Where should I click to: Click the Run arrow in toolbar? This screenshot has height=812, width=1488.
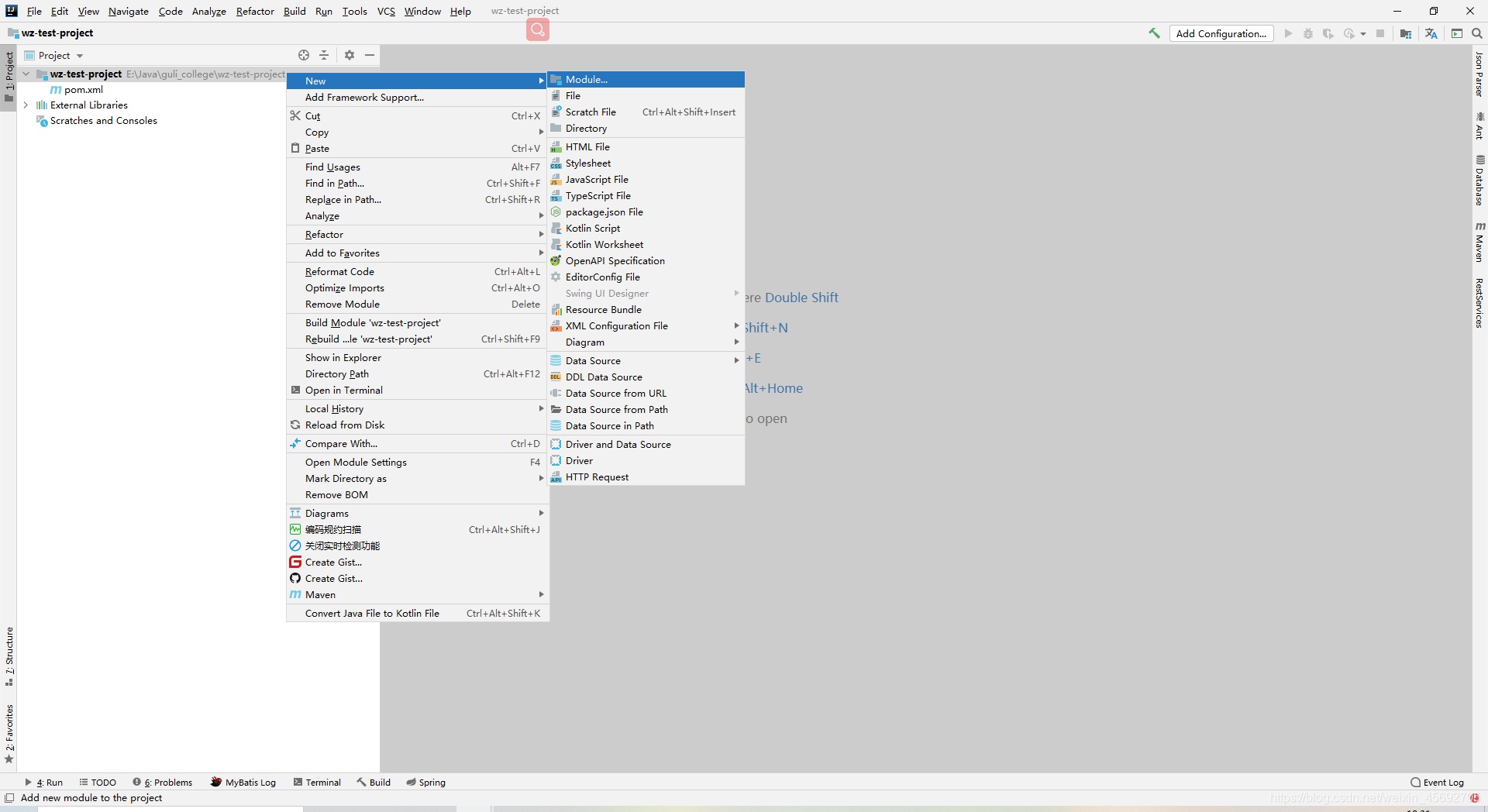point(1288,33)
